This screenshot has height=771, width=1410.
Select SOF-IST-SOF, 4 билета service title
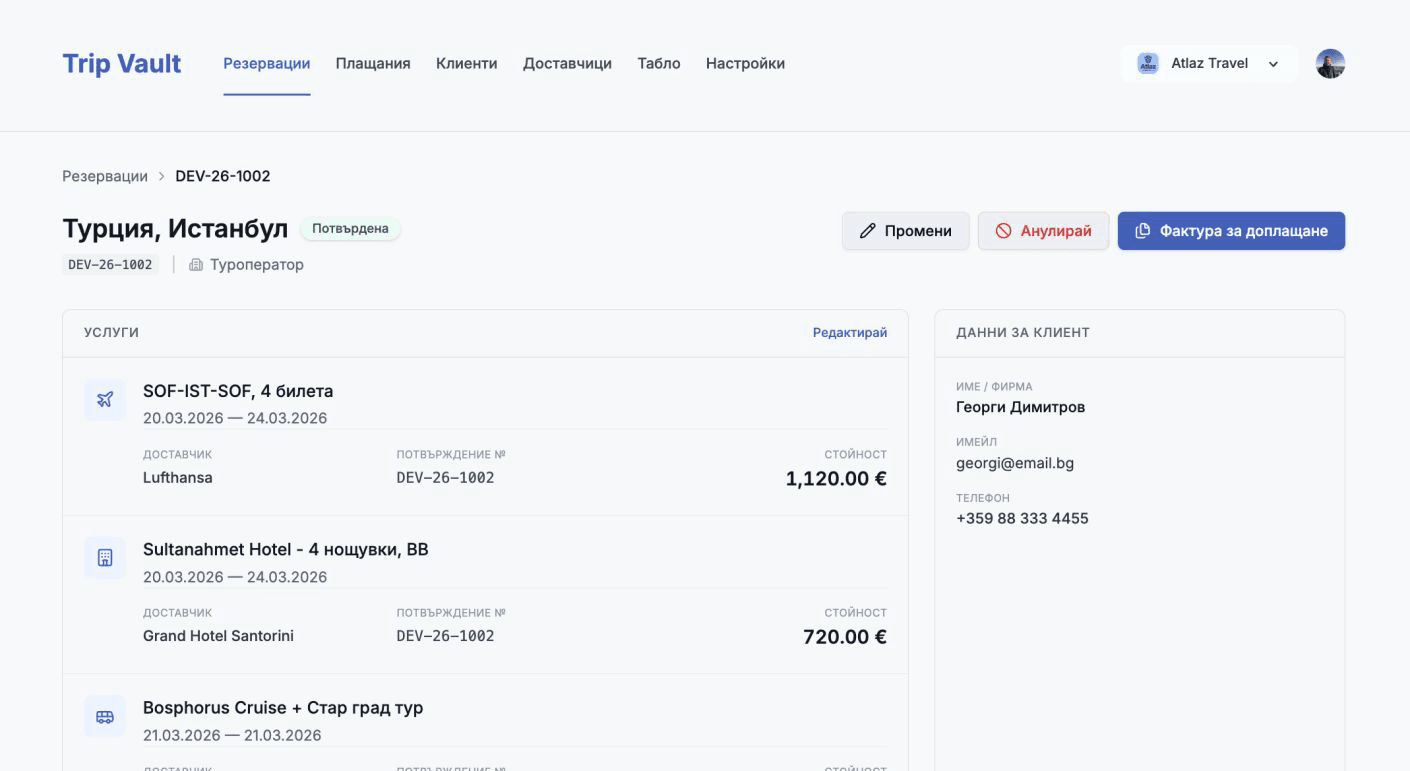[x=238, y=391]
